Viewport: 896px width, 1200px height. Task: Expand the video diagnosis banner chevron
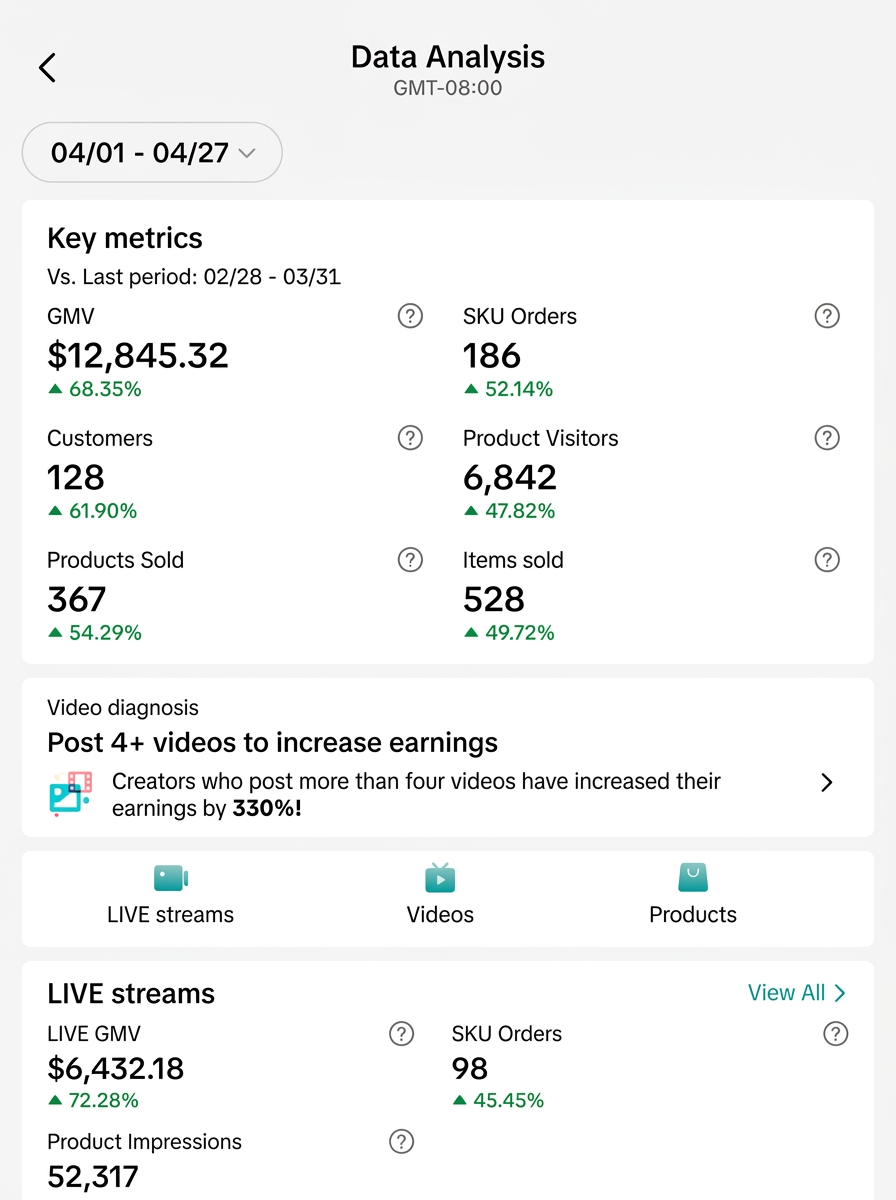point(826,783)
